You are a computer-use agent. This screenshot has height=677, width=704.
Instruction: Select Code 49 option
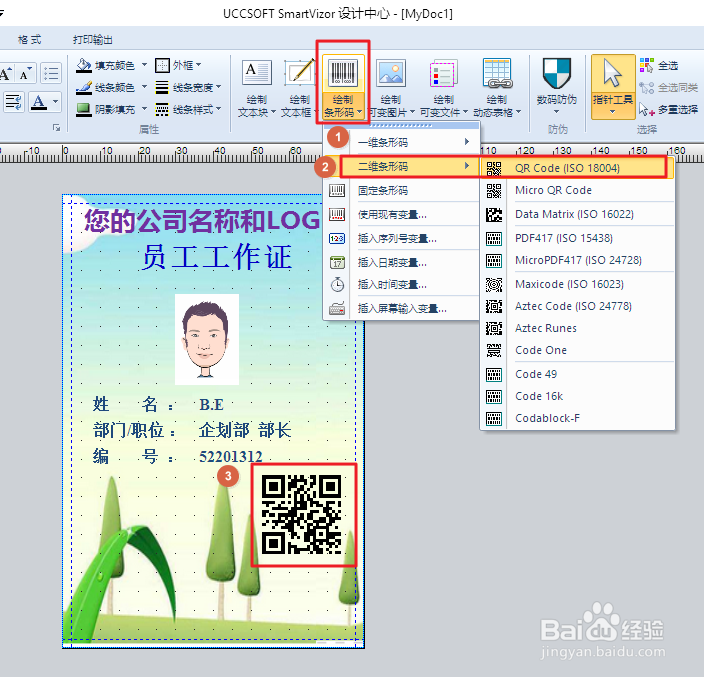coord(578,374)
